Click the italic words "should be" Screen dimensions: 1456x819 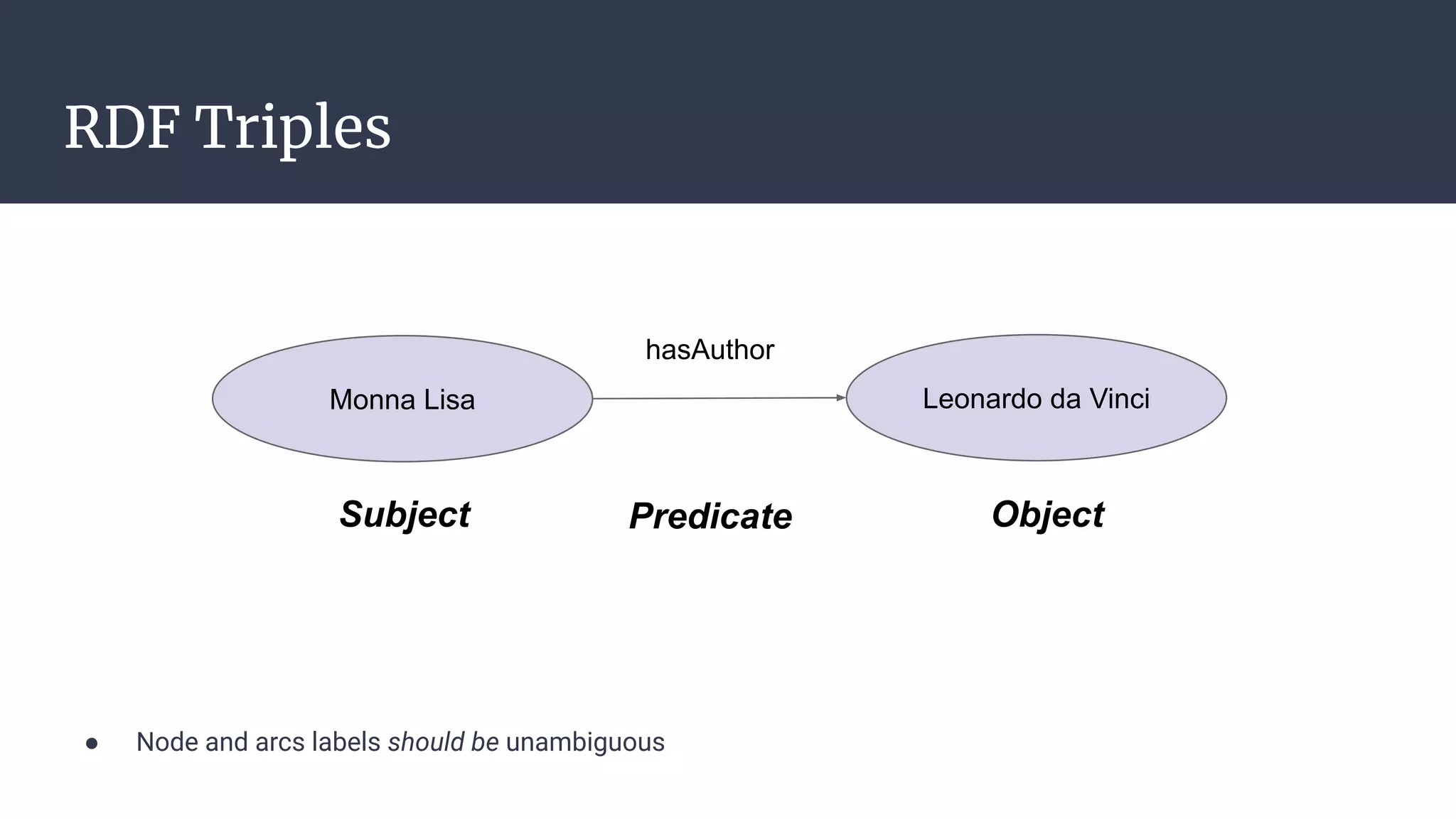(x=443, y=742)
